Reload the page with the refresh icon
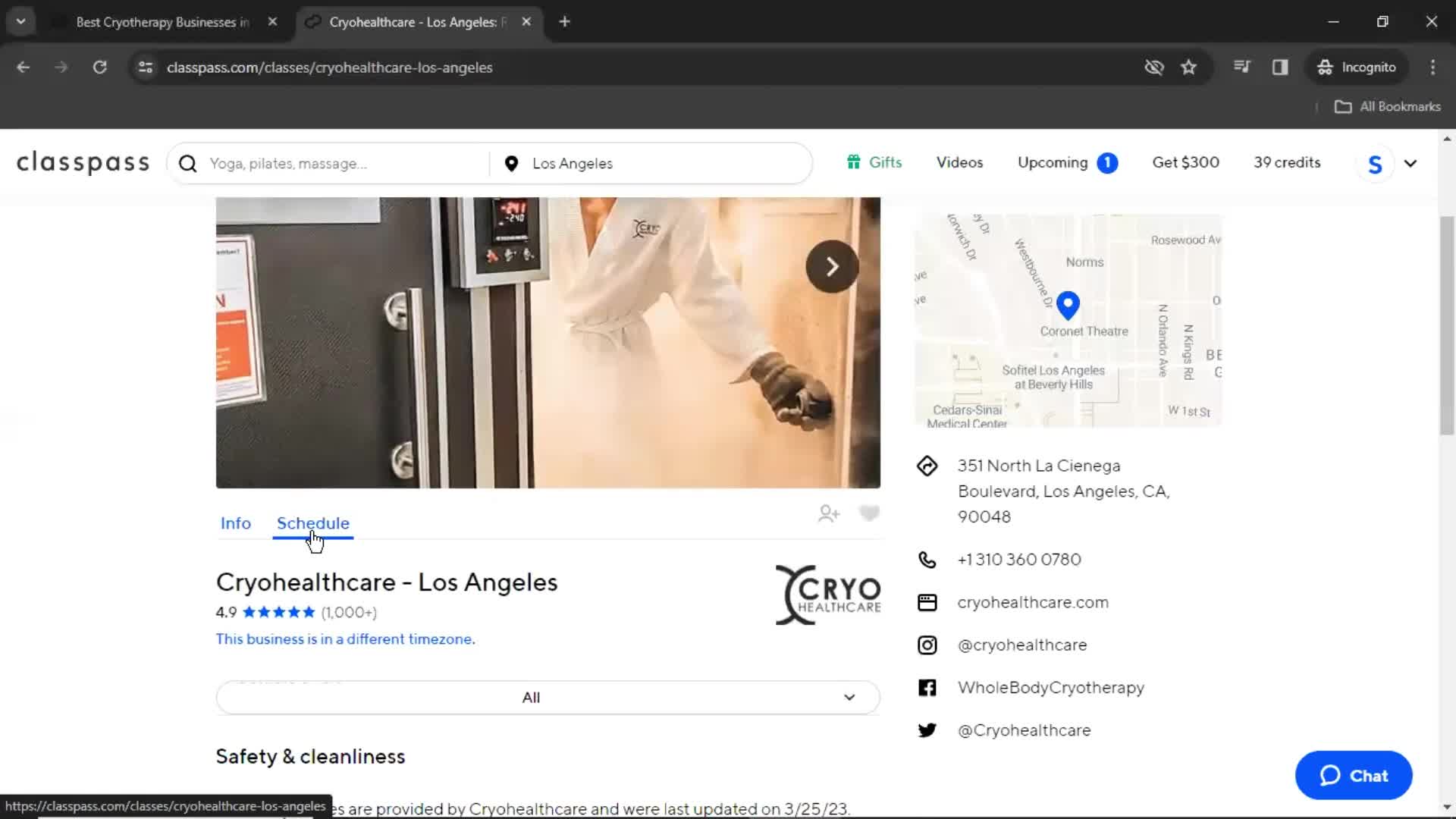 point(99,67)
